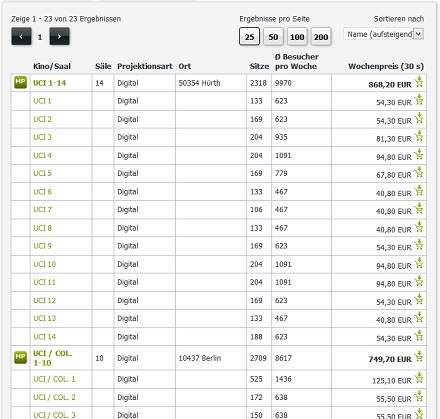Click cart icon for UCI 14
The width and height of the screenshot is (440, 419).
click(419, 336)
